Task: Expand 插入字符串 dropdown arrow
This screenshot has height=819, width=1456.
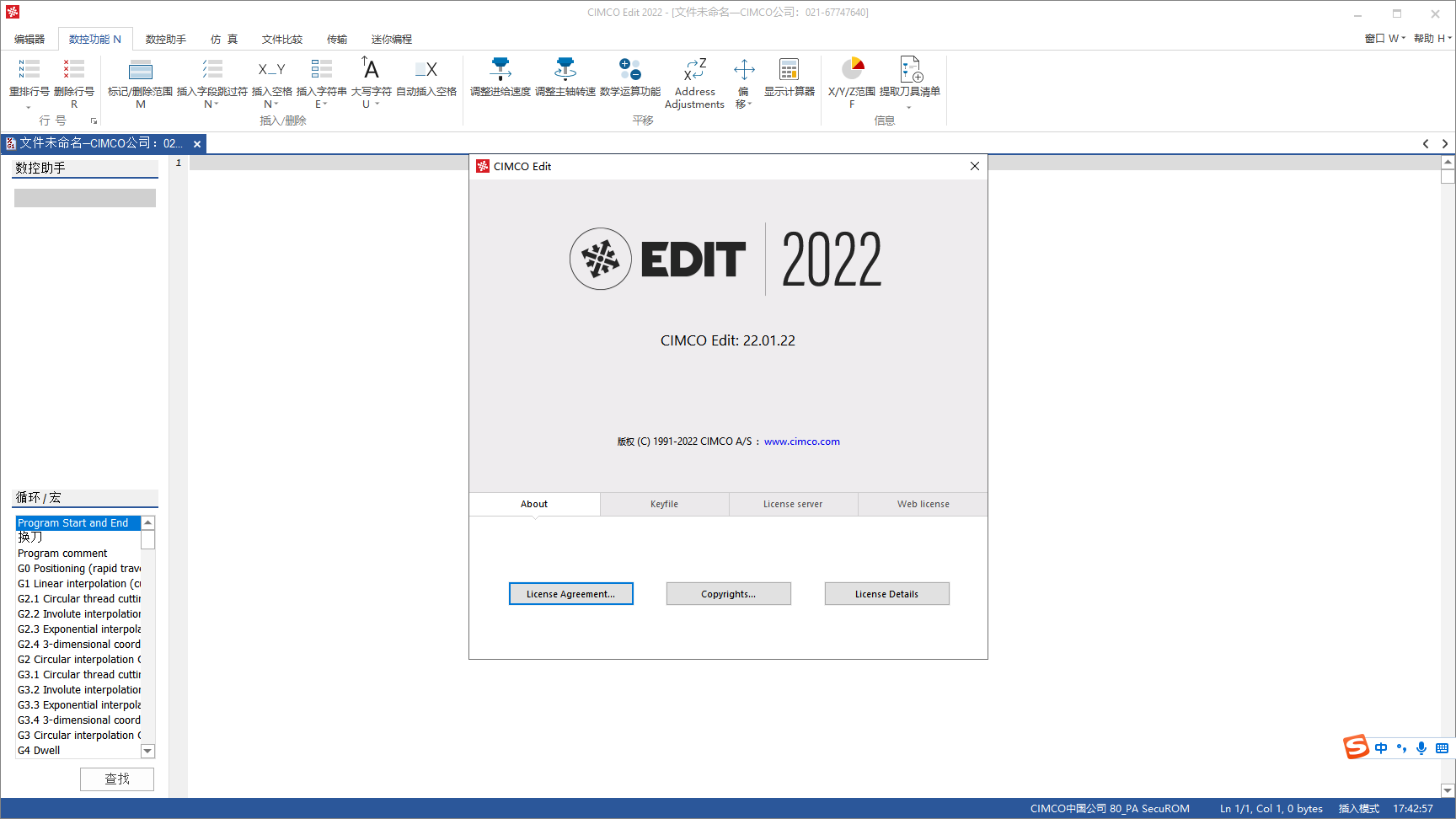Action: (325, 104)
